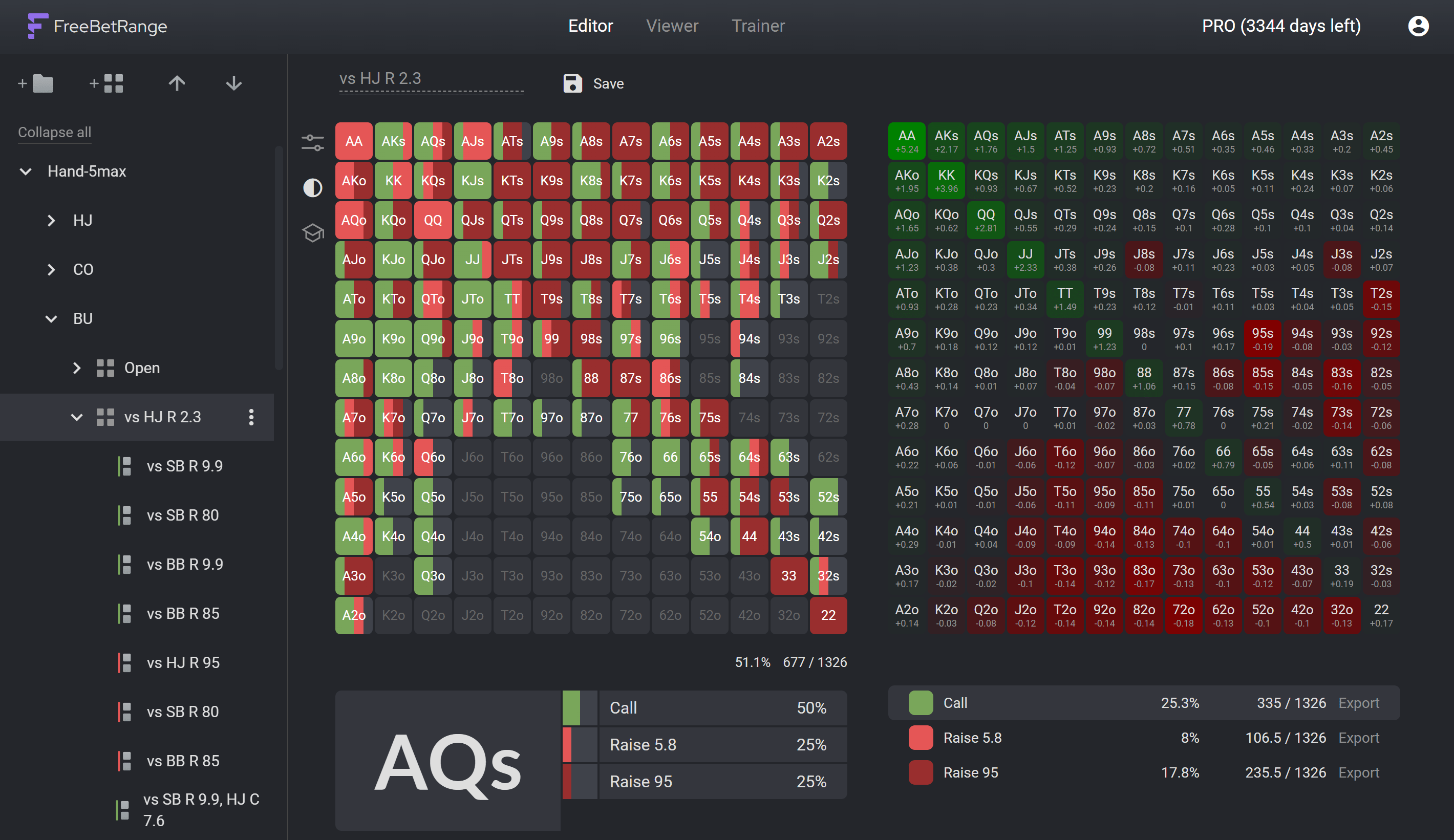Image resolution: width=1454 pixels, height=840 pixels.
Task: Click the graduation cap trainer icon
Action: (313, 233)
